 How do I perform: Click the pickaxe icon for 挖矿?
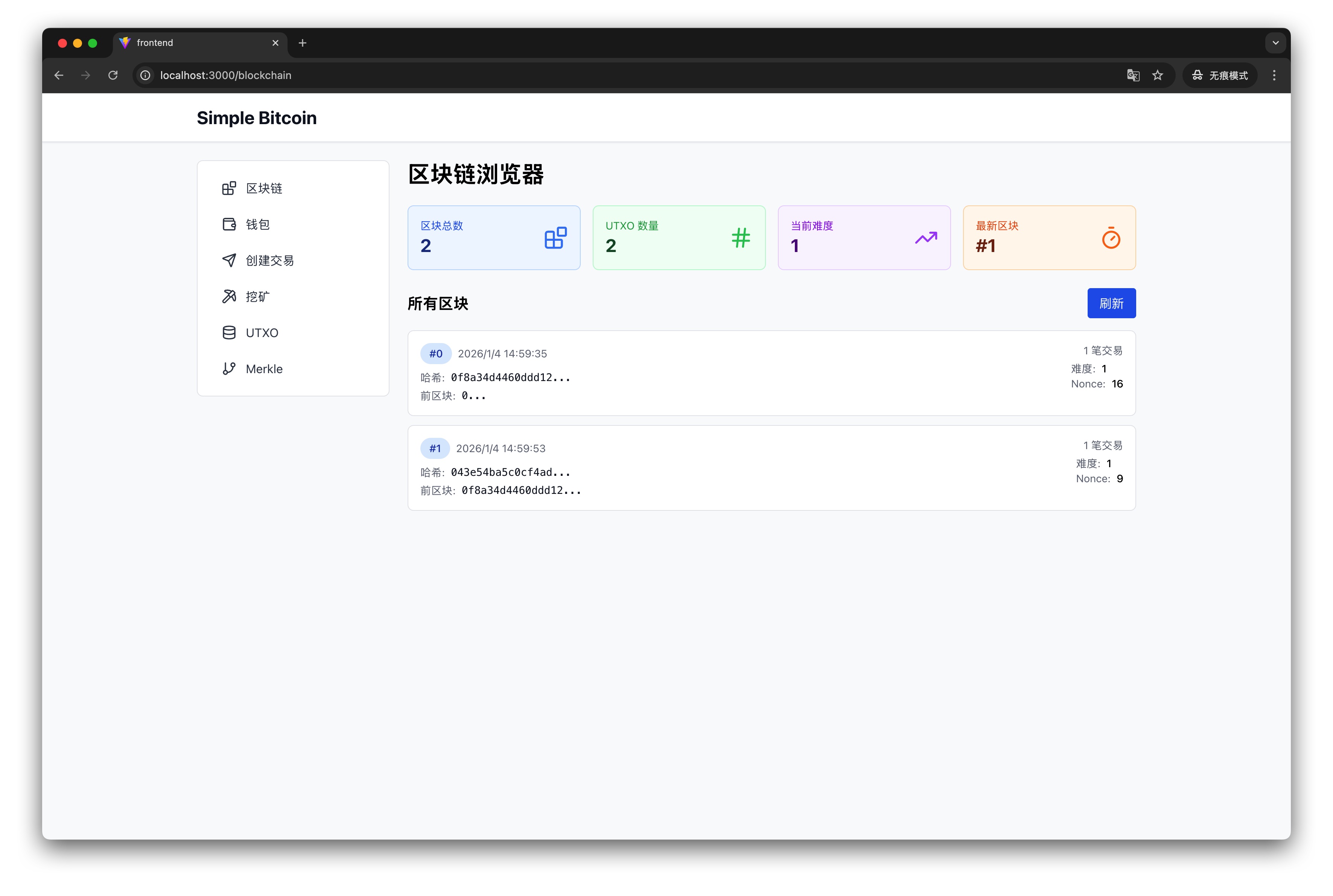229,296
